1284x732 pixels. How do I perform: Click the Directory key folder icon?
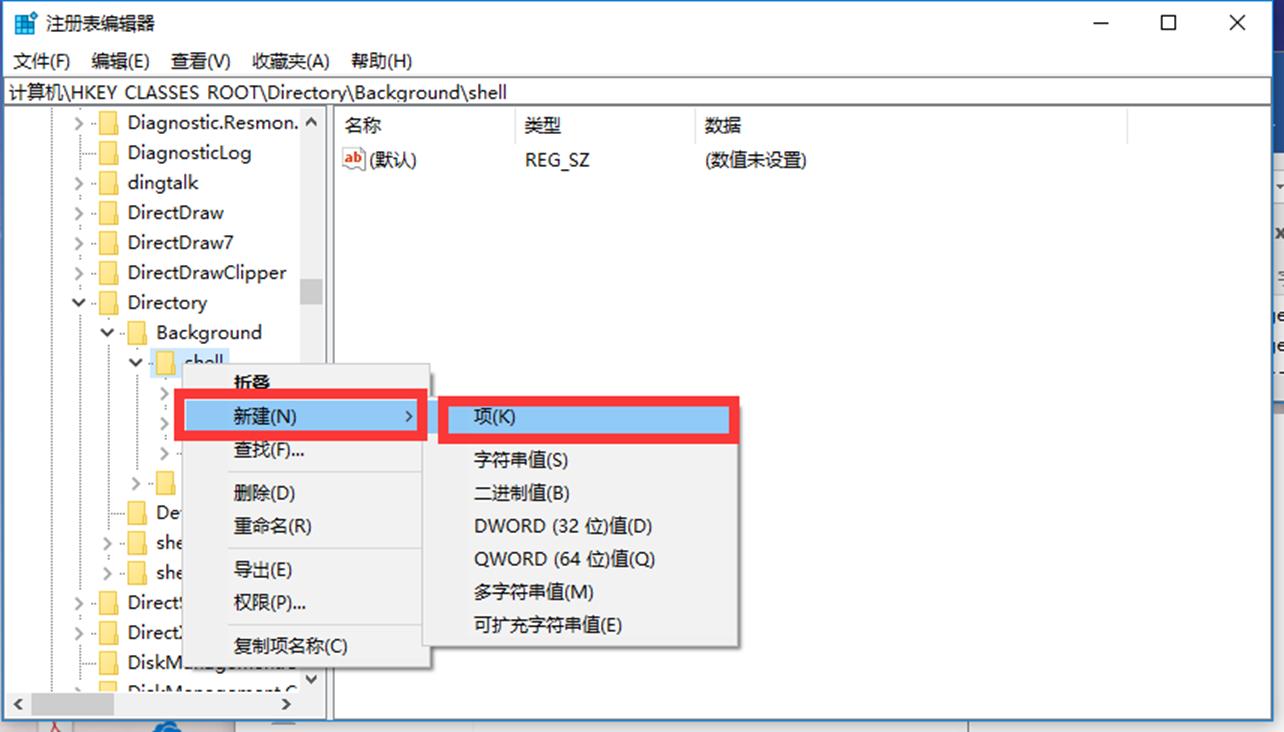(x=110, y=302)
